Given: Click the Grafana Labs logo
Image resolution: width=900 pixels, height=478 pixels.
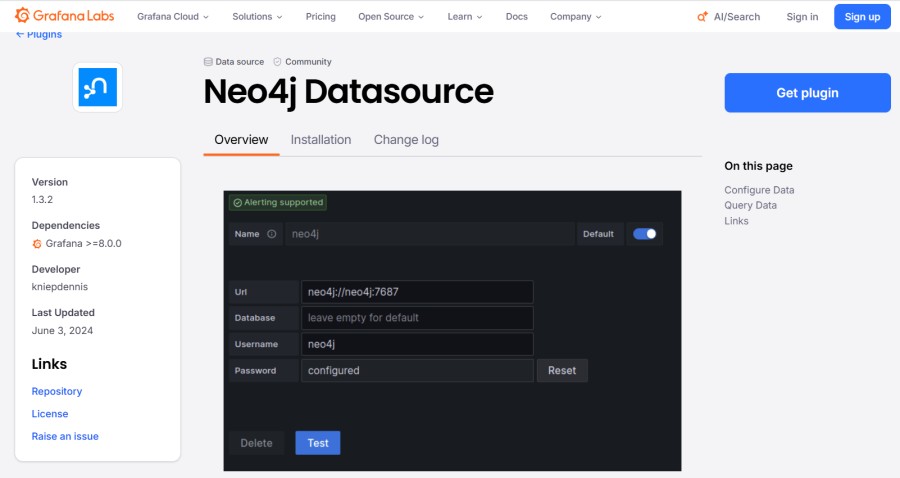Looking at the screenshot, I should click(x=65, y=15).
